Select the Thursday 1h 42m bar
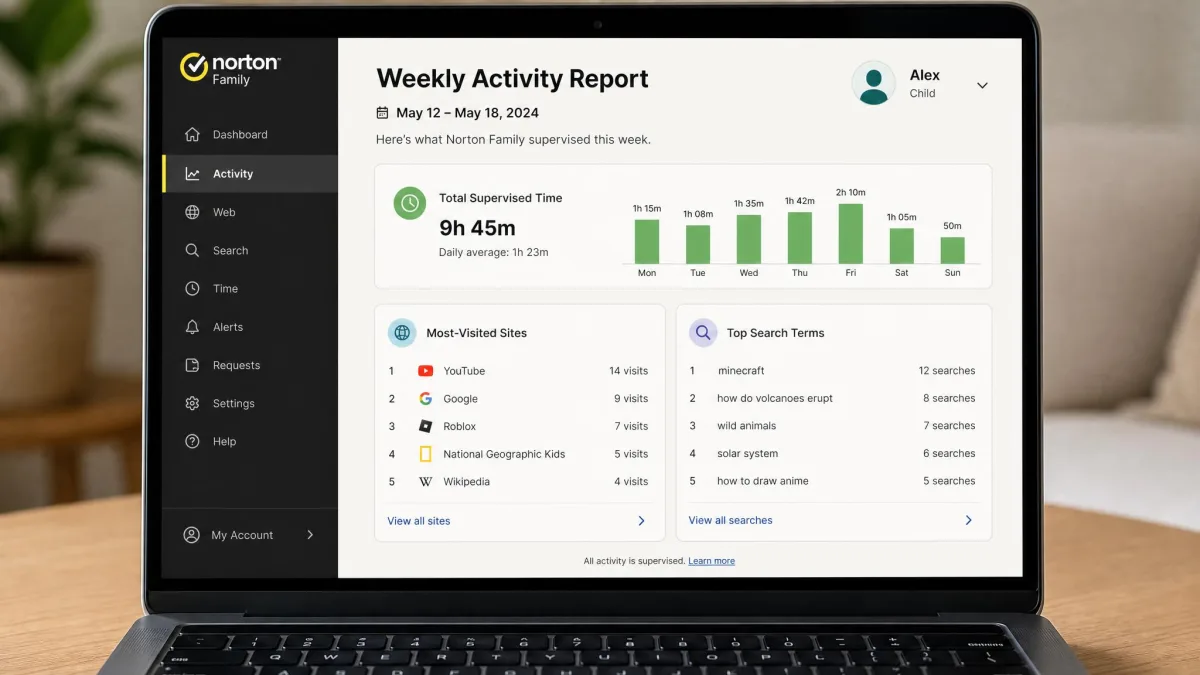Screen dimensions: 1200x675 [800, 237]
